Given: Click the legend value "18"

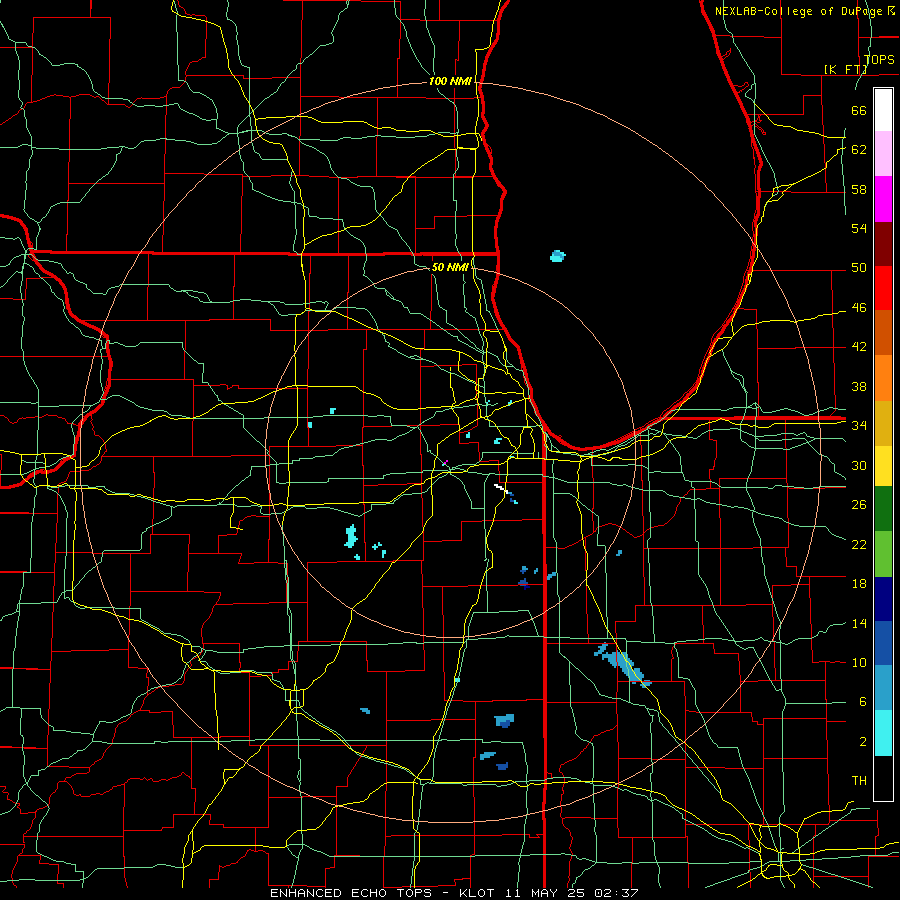Looking at the screenshot, I should click(859, 584).
